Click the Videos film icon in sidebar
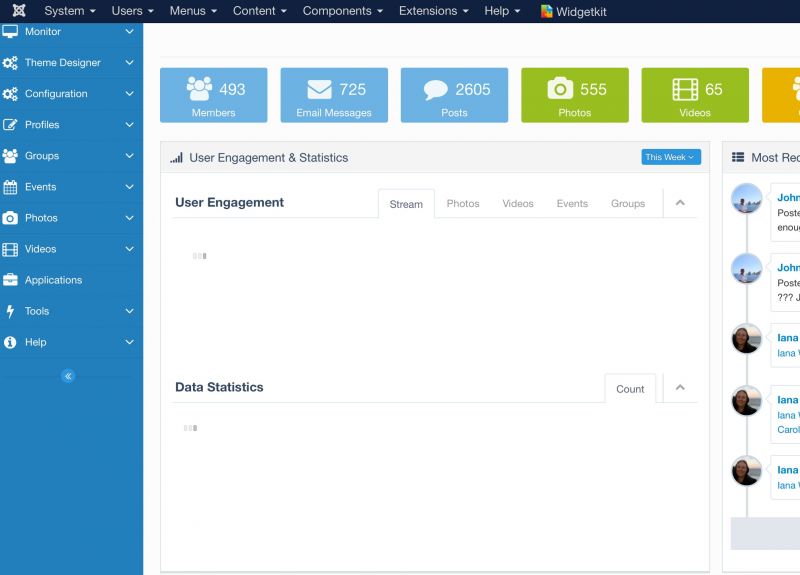The width and height of the screenshot is (800, 575). [x=10, y=249]
